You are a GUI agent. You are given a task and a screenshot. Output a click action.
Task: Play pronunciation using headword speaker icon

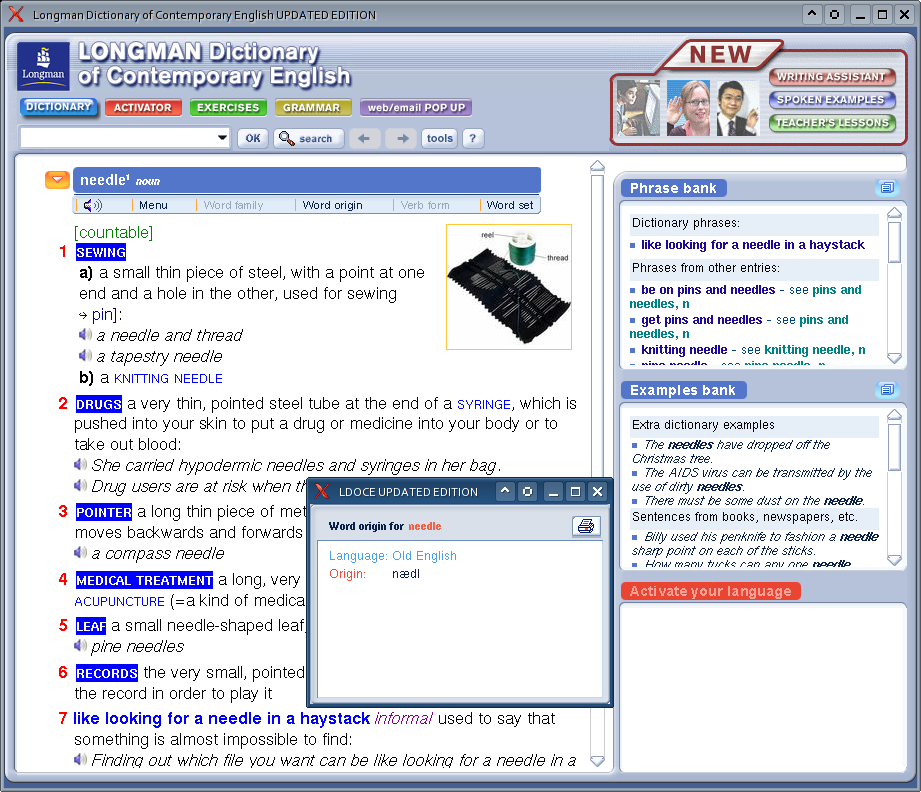pos(93,205)
